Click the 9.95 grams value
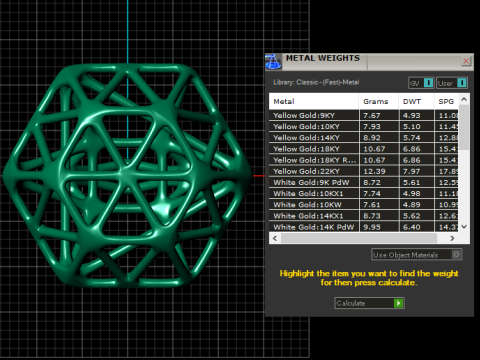Viewport: 480px width, 360px height. coord(372,227)
